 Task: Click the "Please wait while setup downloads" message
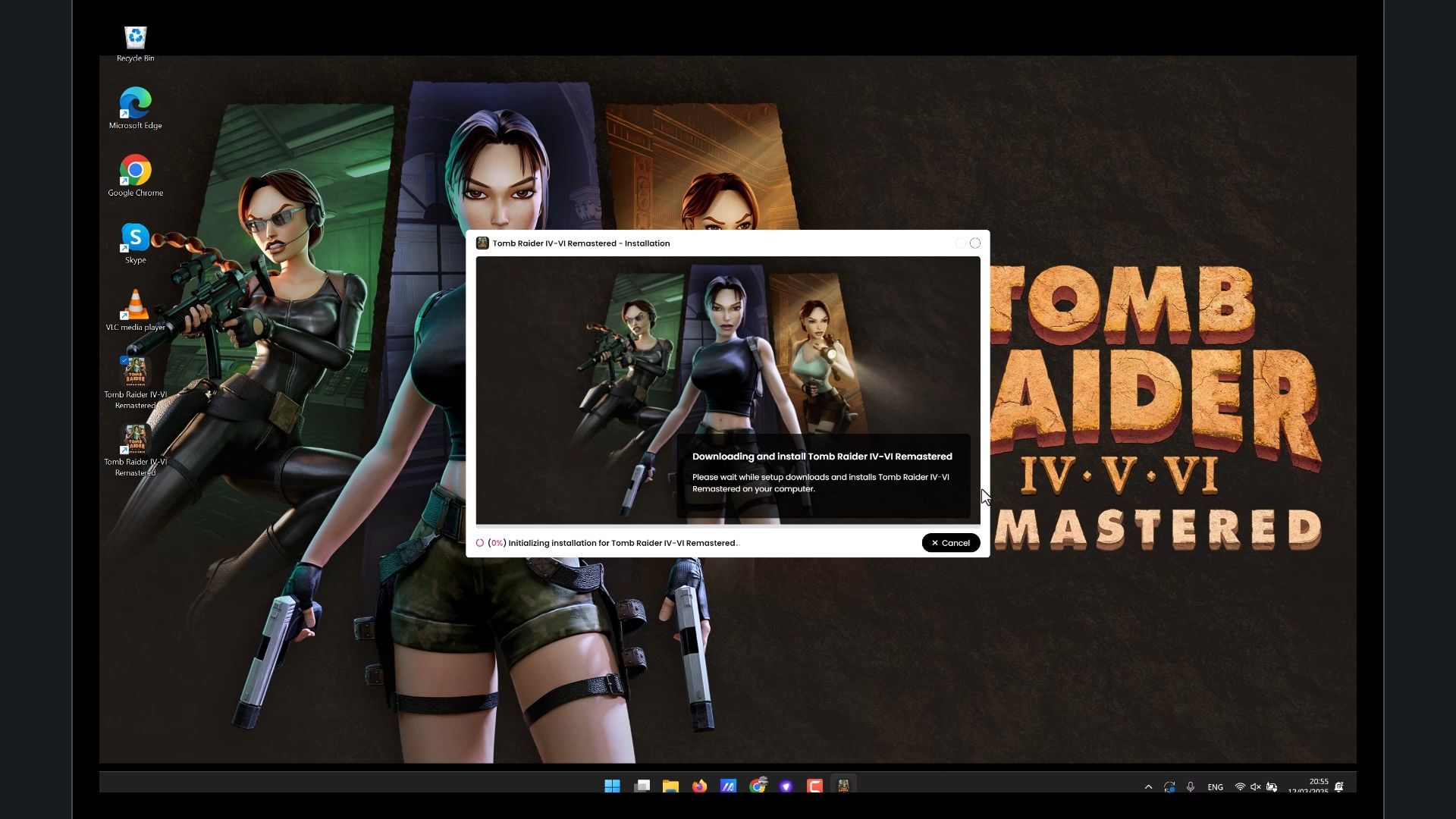tap(821, 483)
